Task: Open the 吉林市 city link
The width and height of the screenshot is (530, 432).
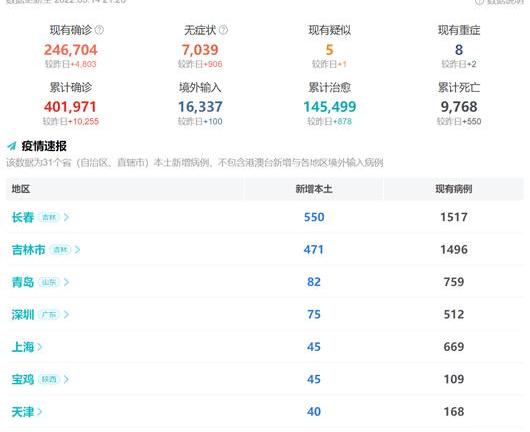Action: (x=28, y=250)
